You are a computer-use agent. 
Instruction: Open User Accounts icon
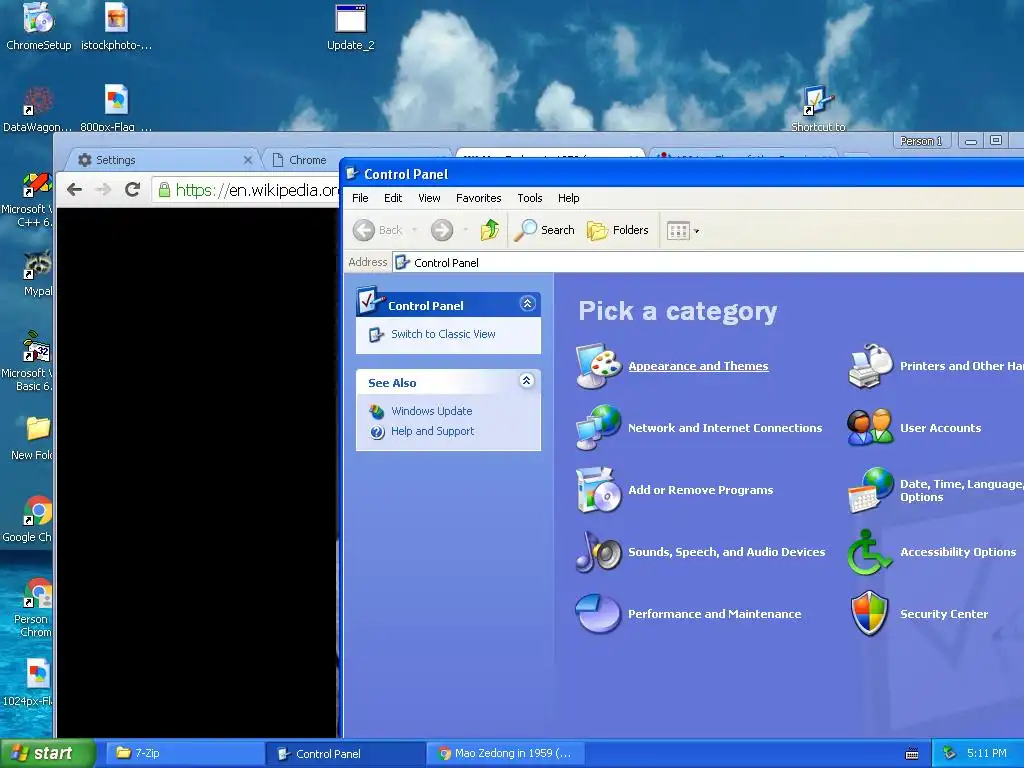pos(871,428)
